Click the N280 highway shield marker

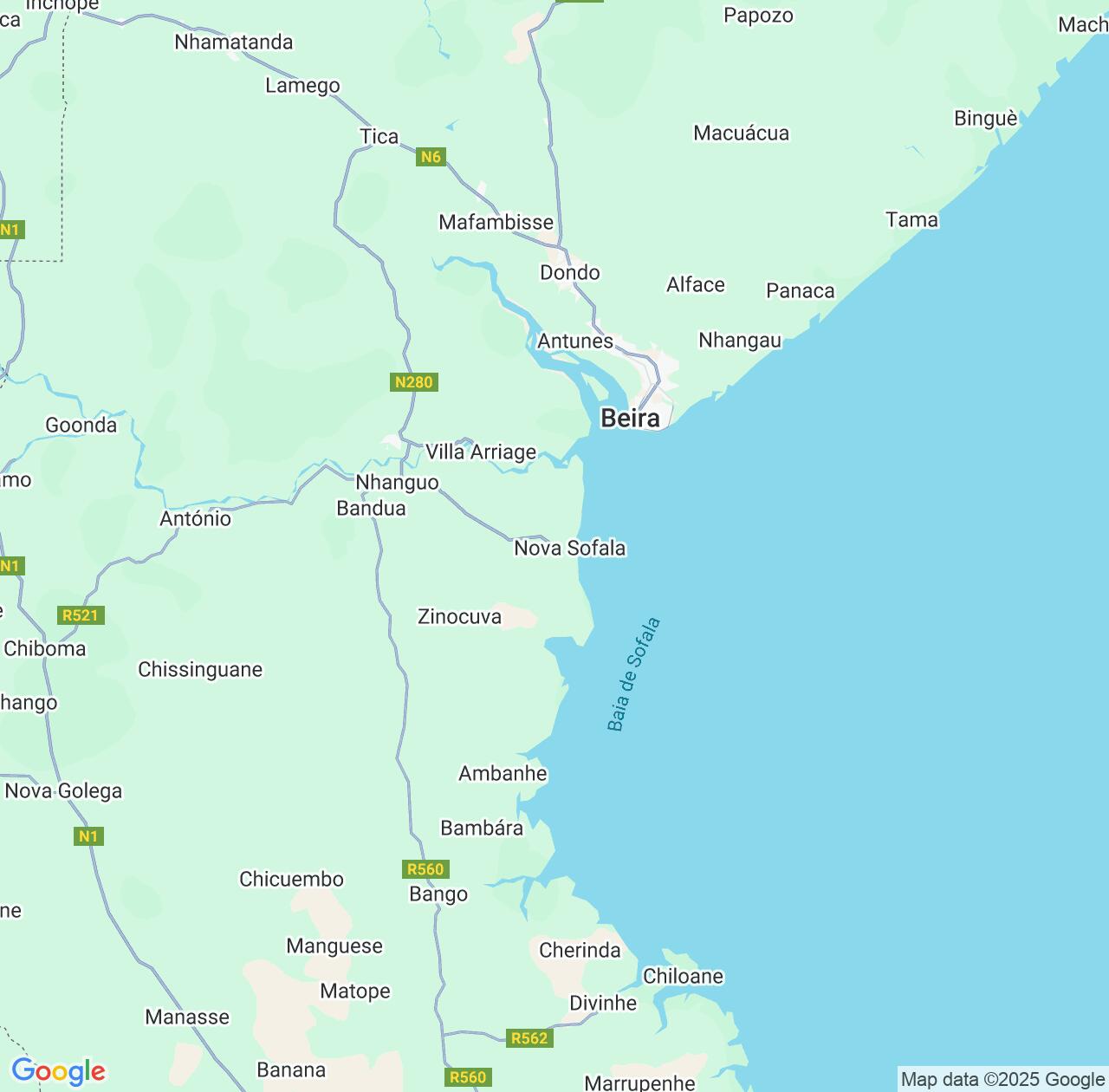point(414,382)
